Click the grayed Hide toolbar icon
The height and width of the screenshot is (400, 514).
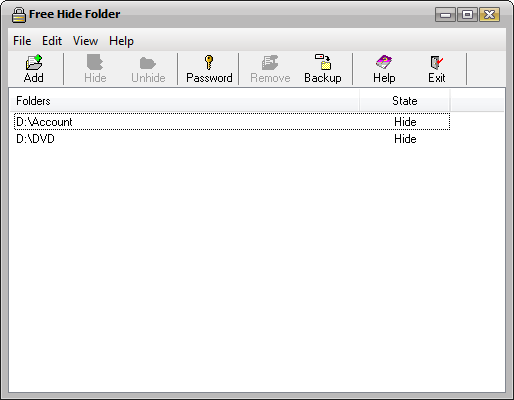click(95, 62)
